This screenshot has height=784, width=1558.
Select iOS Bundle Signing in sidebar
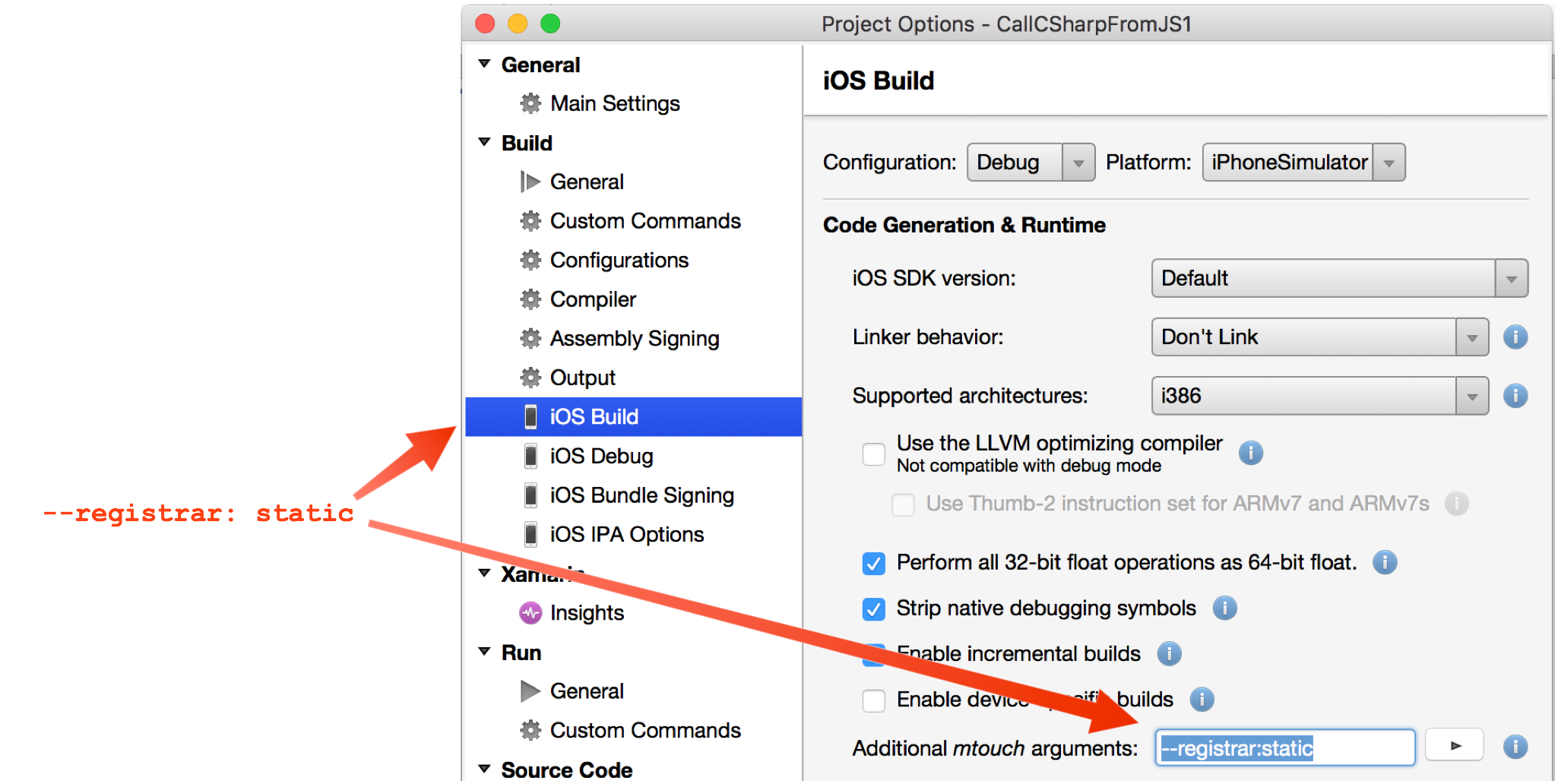click(x=641, y=495)
